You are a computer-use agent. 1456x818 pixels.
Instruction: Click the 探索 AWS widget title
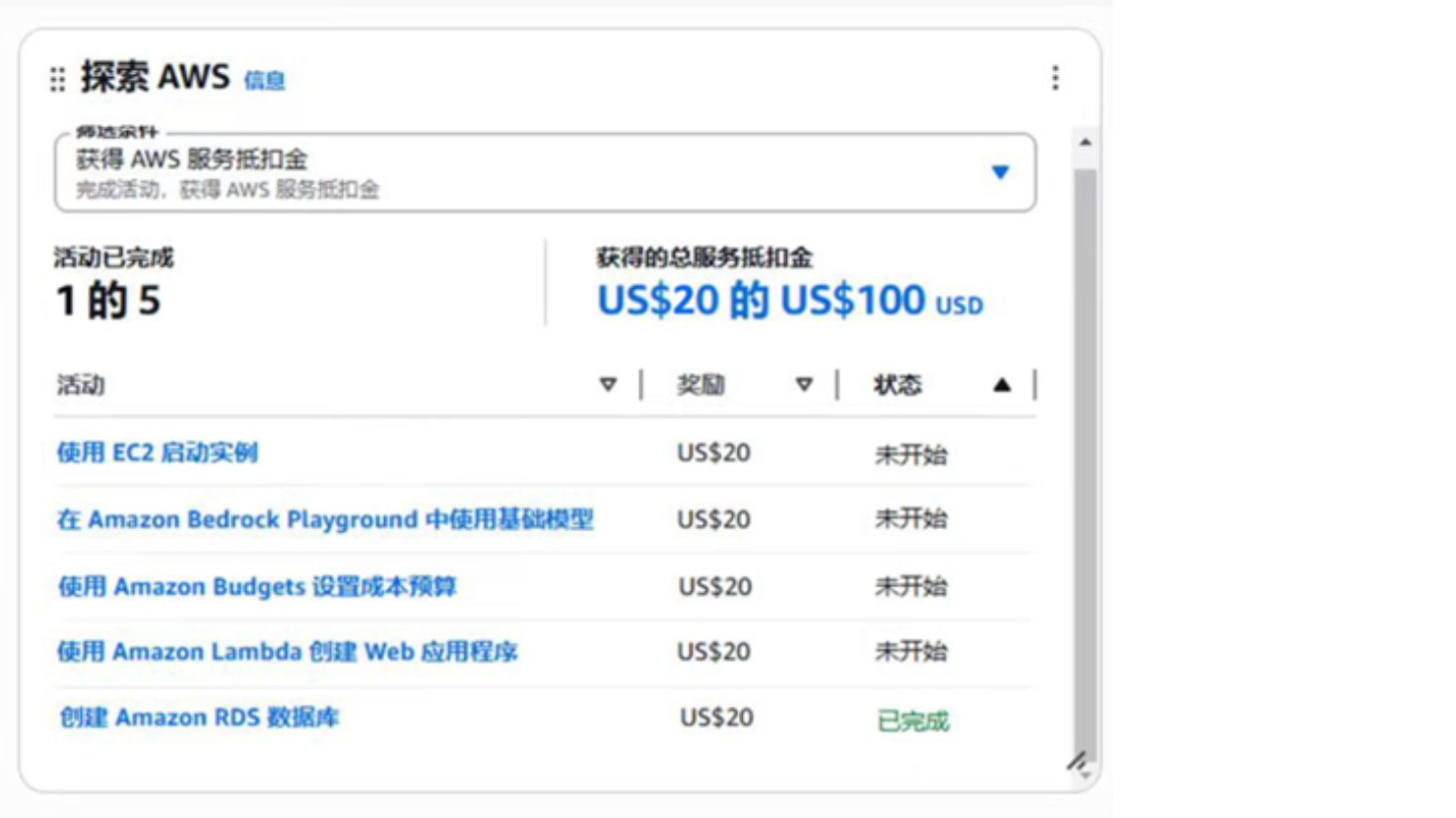155,77
